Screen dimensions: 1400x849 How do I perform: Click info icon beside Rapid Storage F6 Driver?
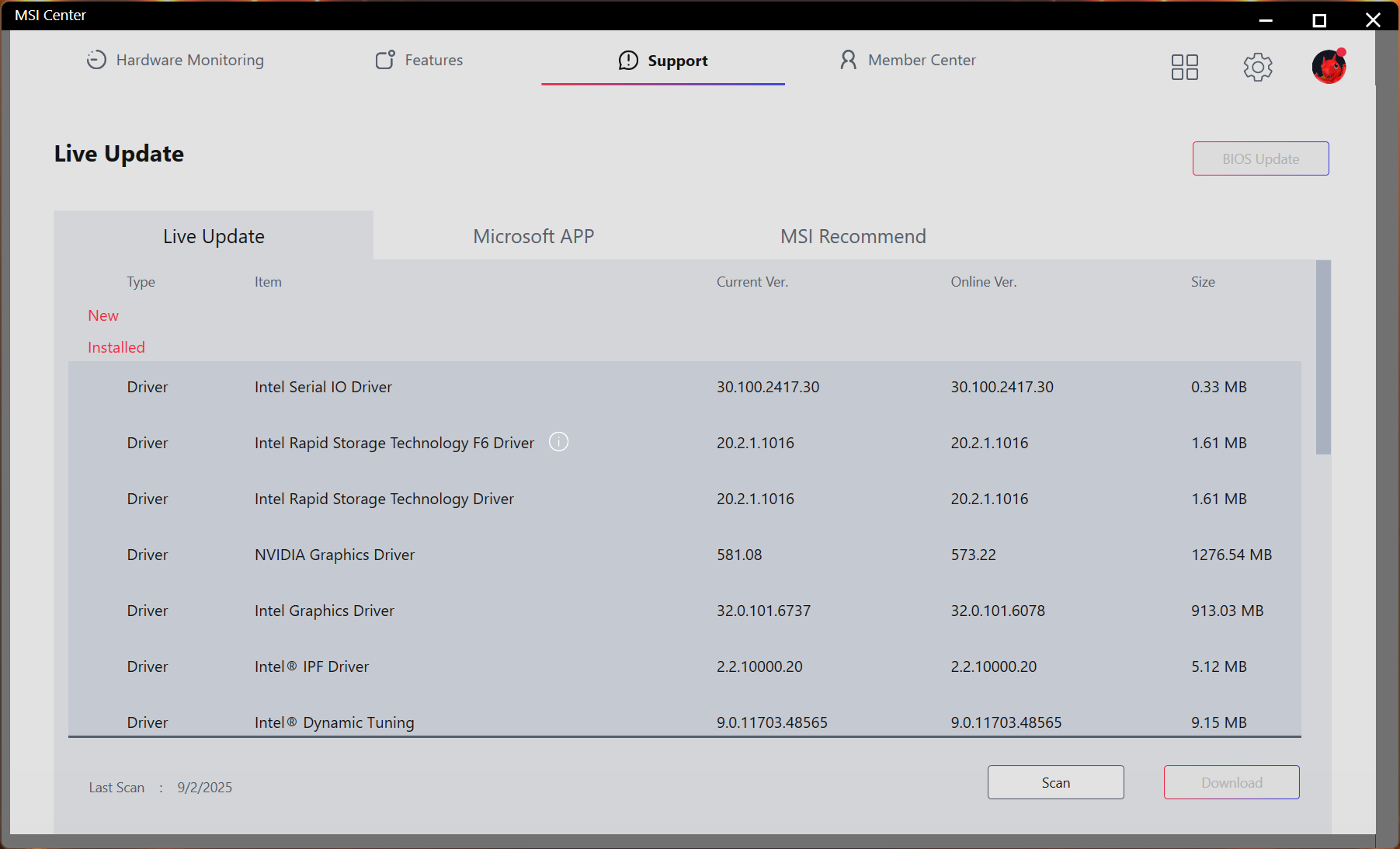(x=558, y=442)
